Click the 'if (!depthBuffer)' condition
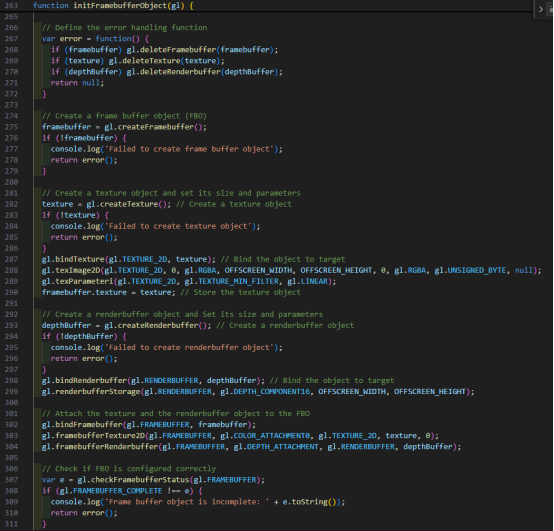 point(79,337)
